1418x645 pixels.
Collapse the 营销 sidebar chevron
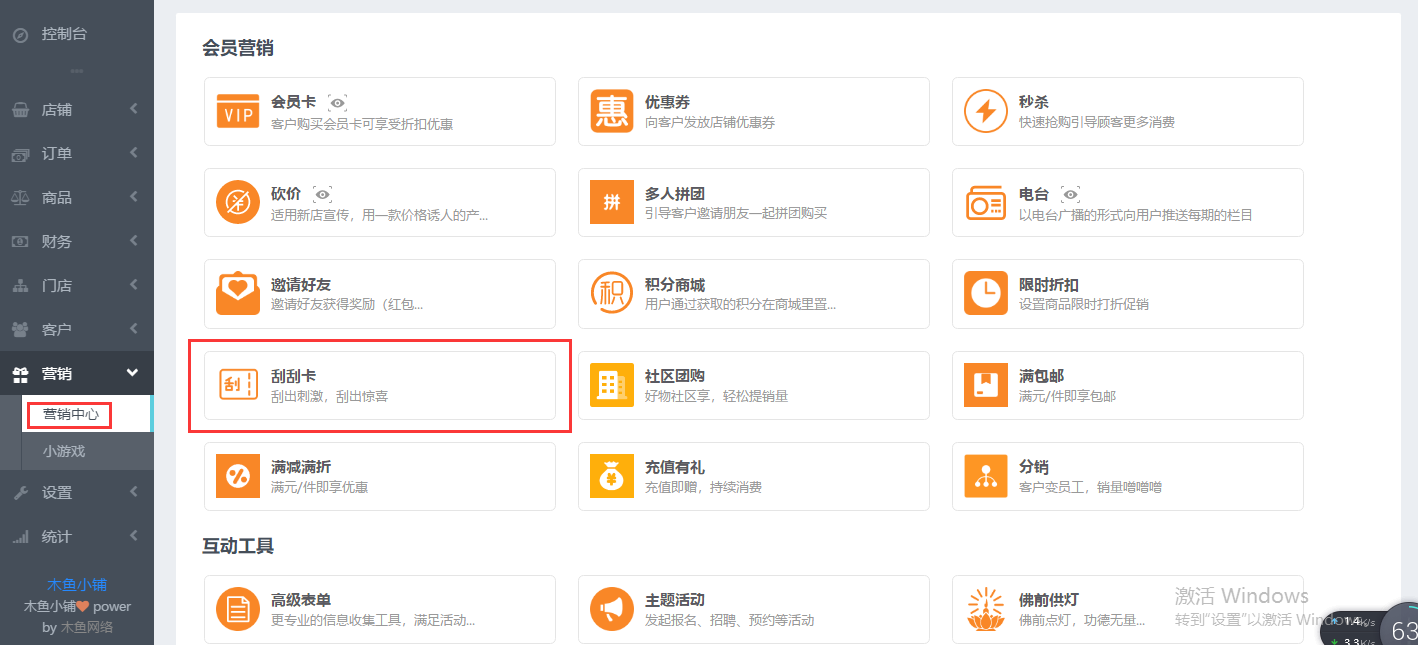tap(133, 373)
